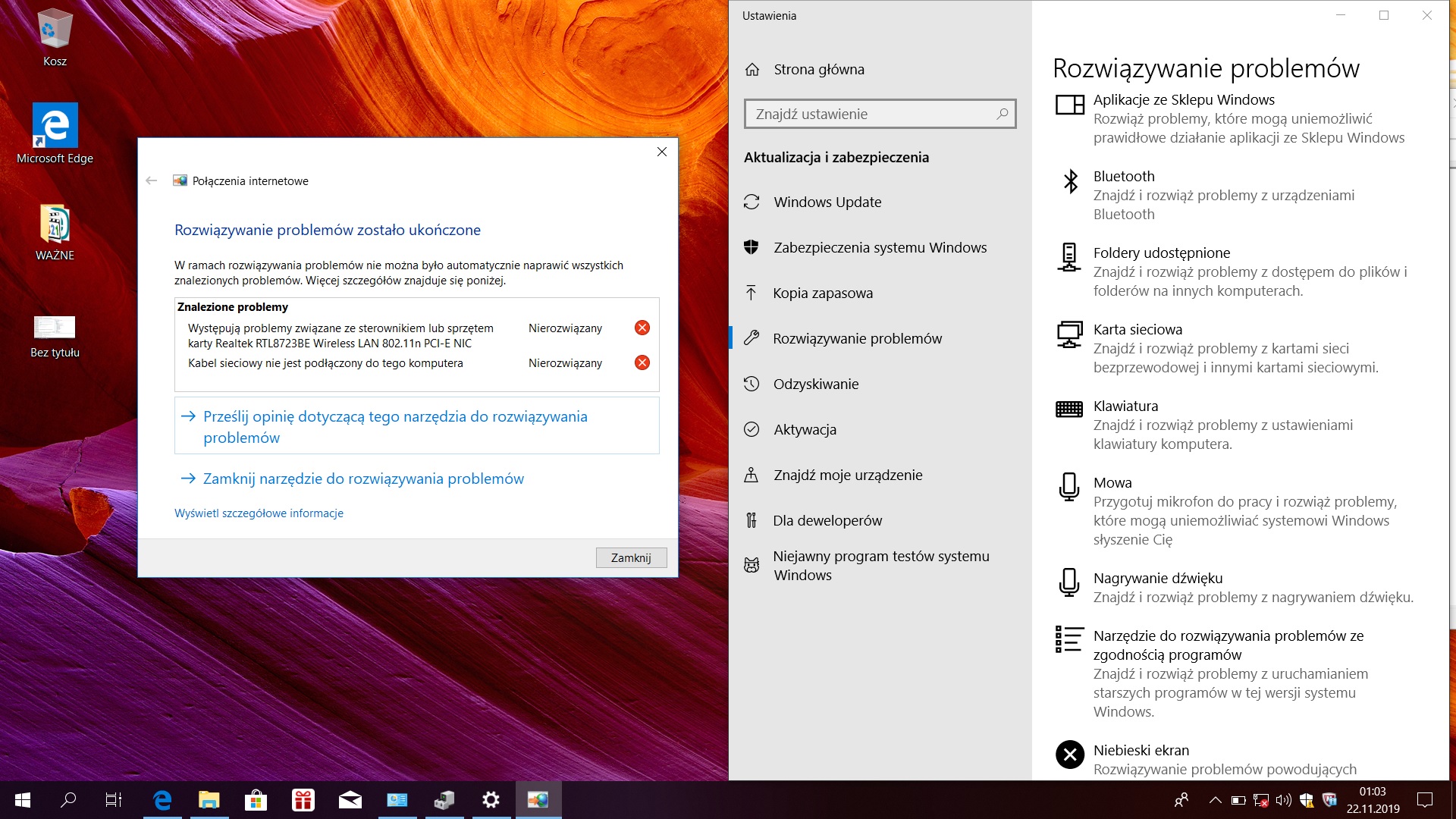
Task: Show hidden system tray icons chevron
Action: 1215,800
